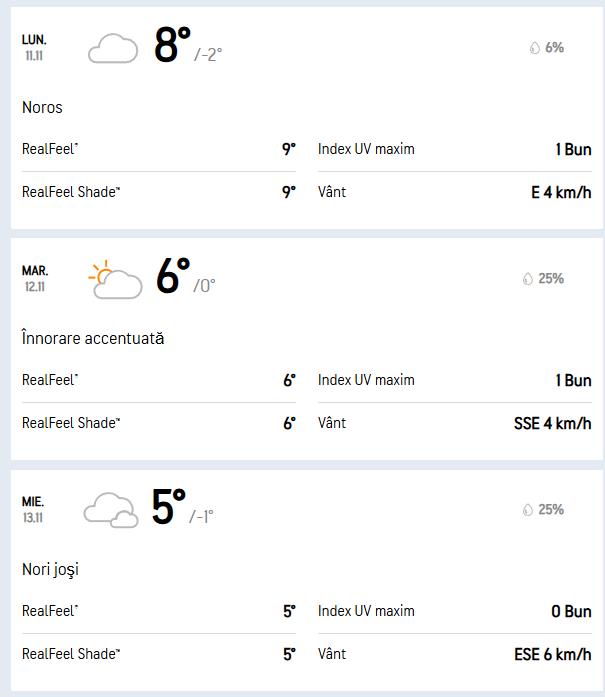Click the E 4 km/h wind value

(561, 192)
